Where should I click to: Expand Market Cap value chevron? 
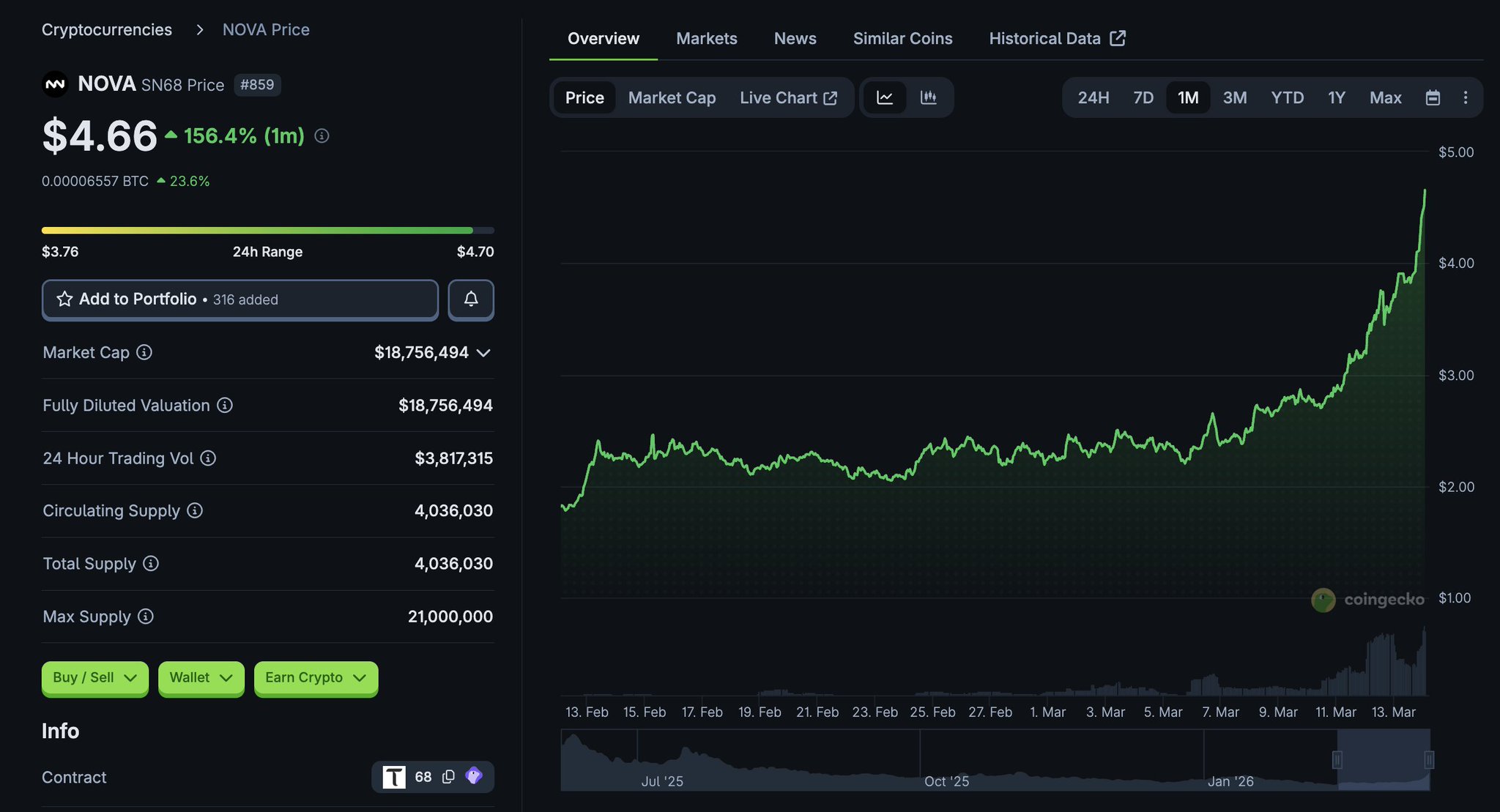pyautogui.click(x=483, y=353)
